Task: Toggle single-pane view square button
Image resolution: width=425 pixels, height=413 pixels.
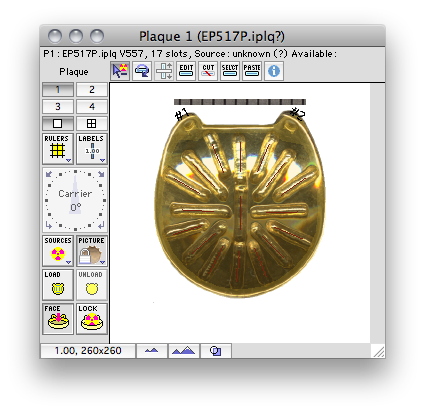Action: click(x=58, y=124)
